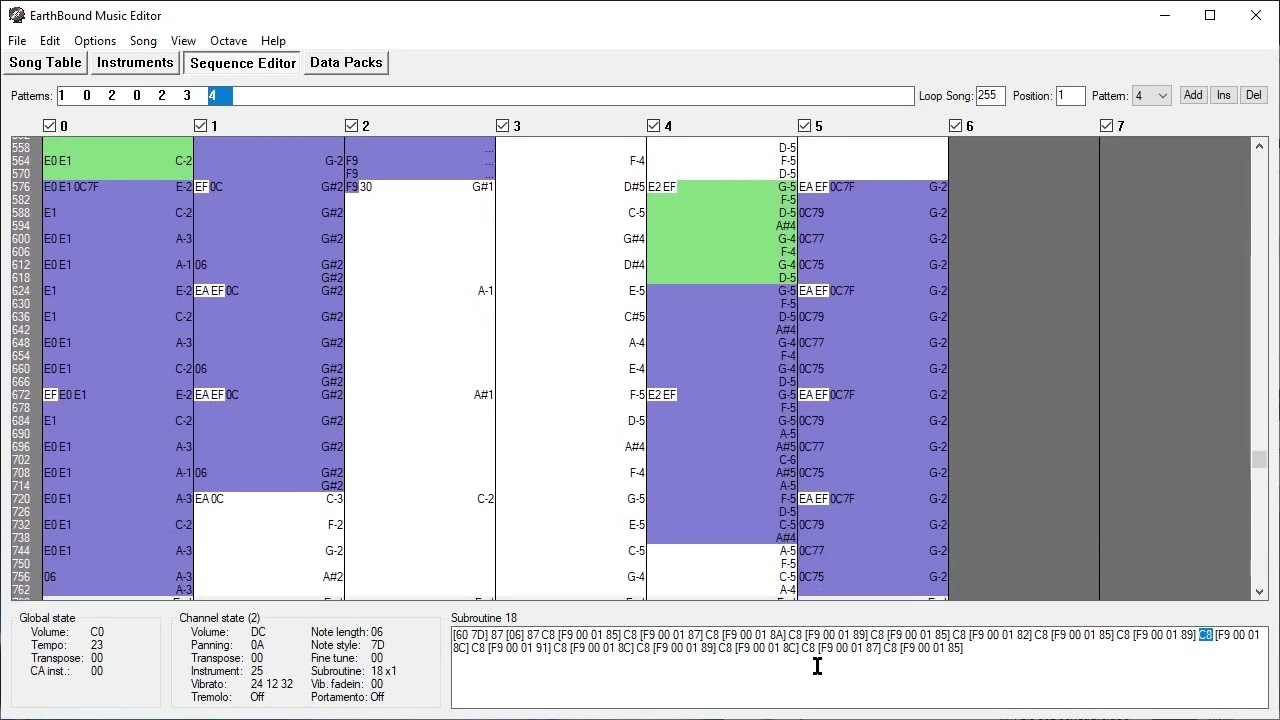Click the Del pattern button

click(1254, 95)
